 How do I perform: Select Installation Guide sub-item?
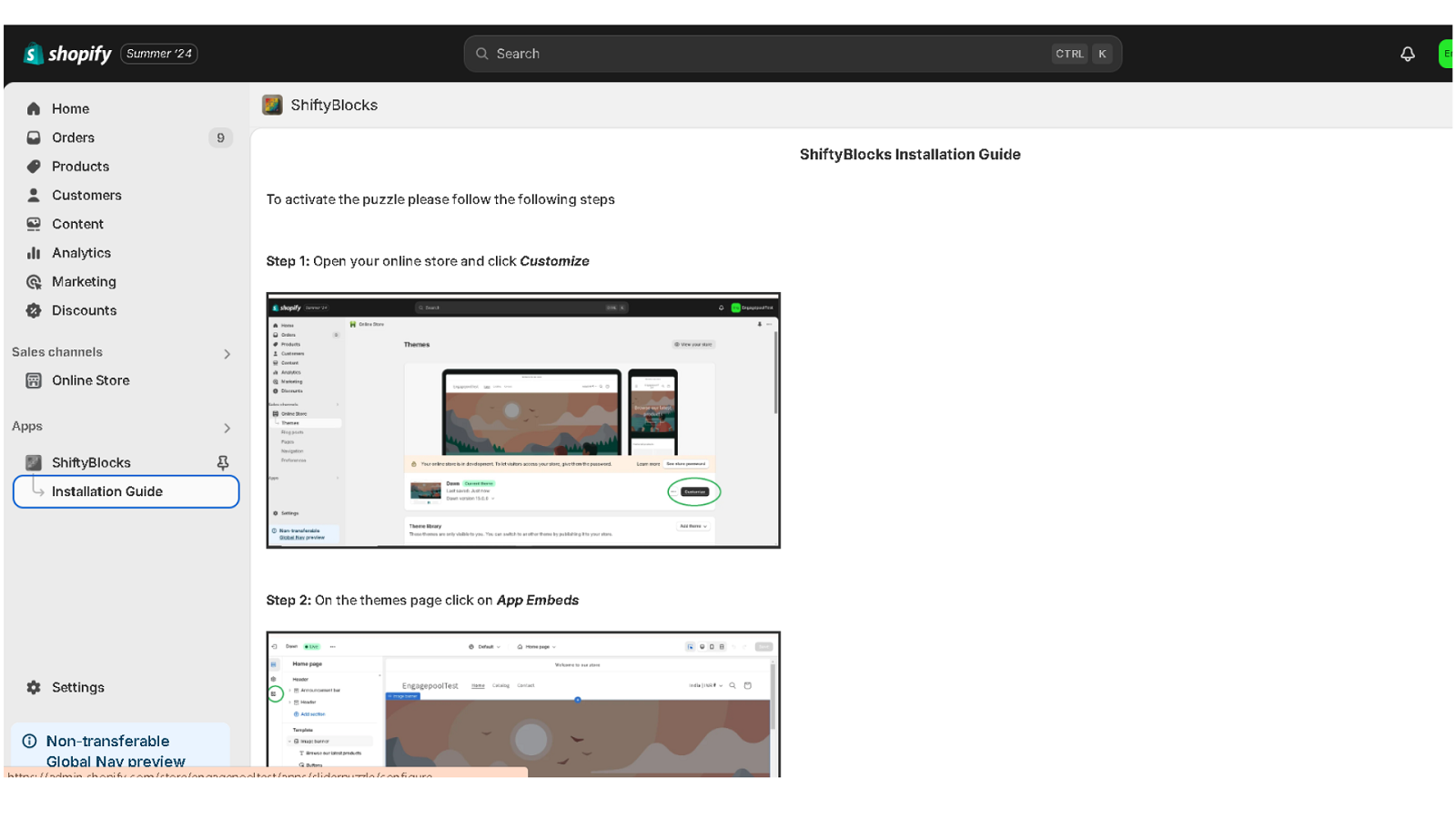126,491
